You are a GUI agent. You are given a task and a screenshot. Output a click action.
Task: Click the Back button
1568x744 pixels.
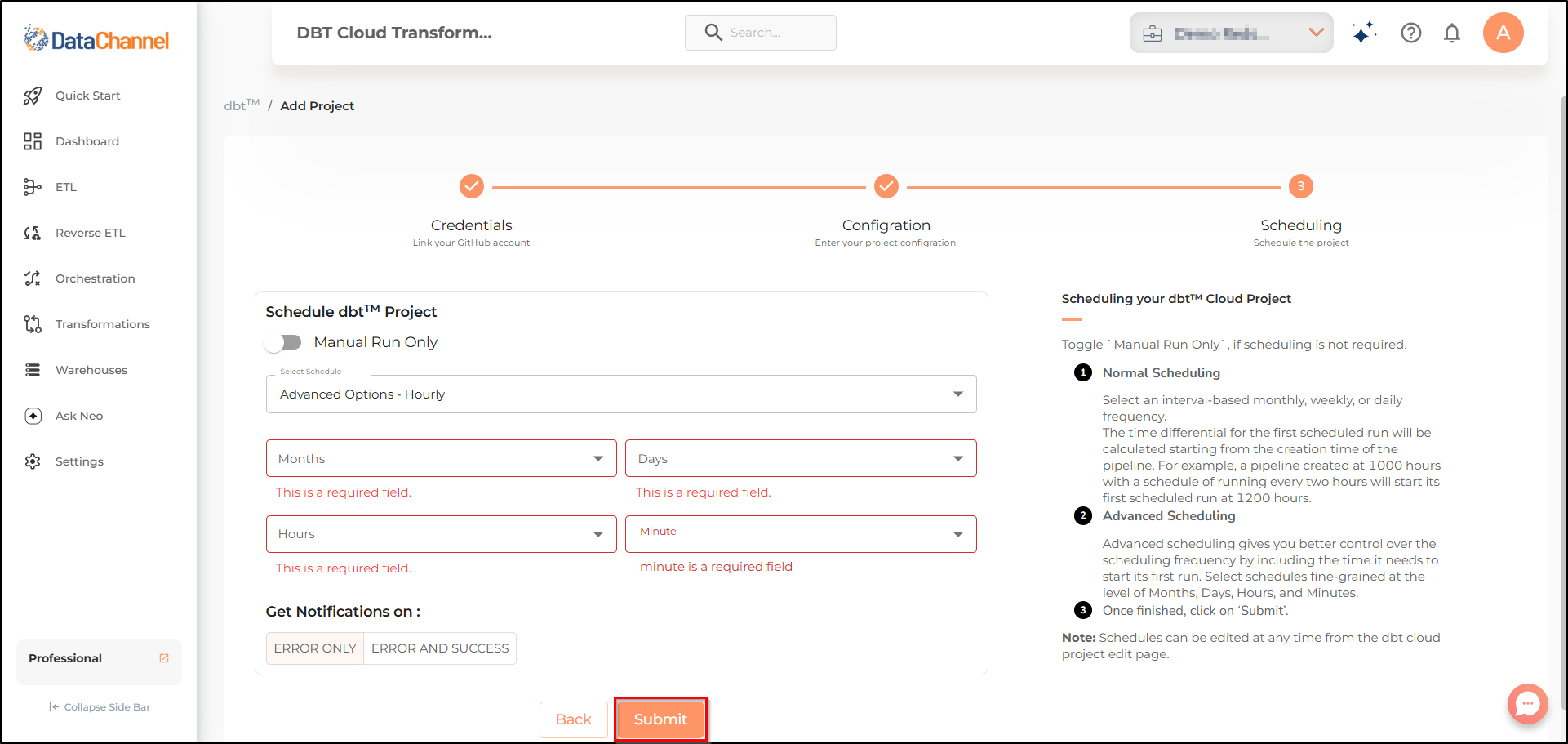[574, 719]
